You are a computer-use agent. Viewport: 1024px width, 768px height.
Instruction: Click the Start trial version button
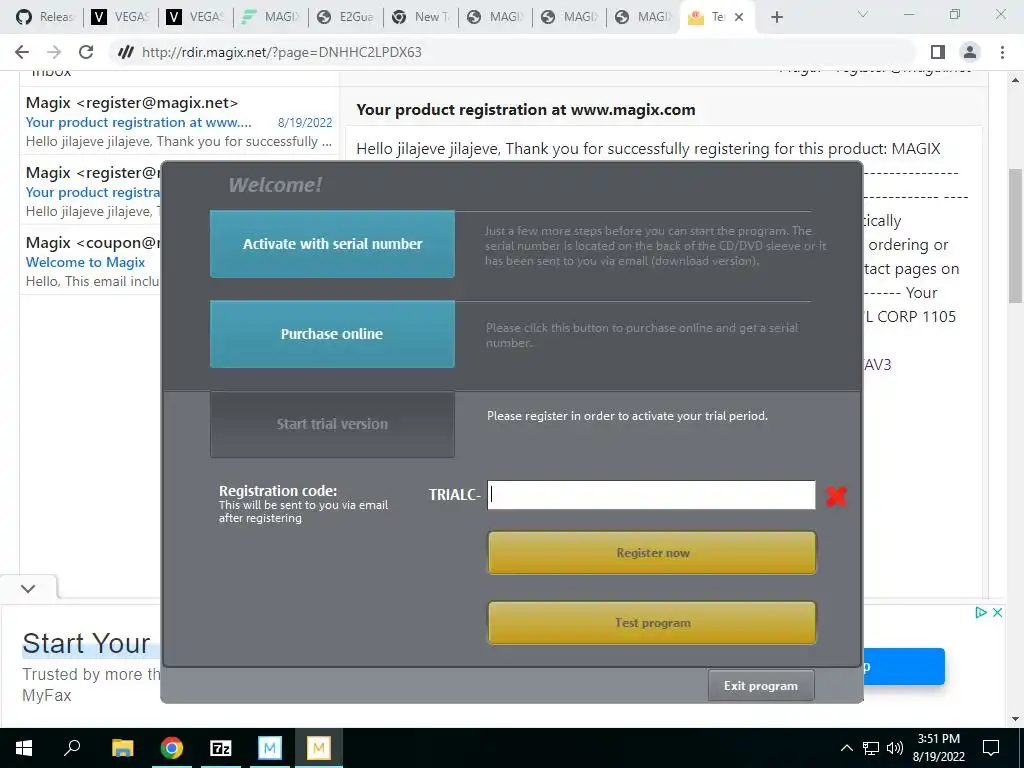pyautogui.click(x=332, y=424)
